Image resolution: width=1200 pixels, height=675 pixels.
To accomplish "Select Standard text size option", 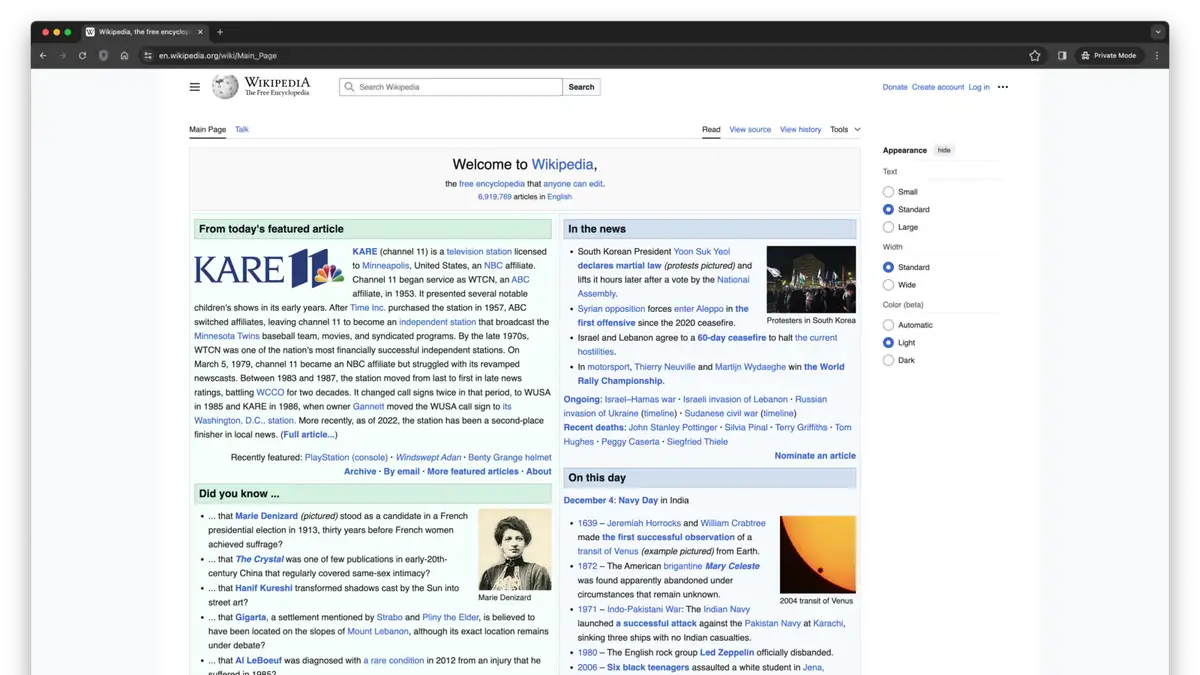I will pos(888,210).
